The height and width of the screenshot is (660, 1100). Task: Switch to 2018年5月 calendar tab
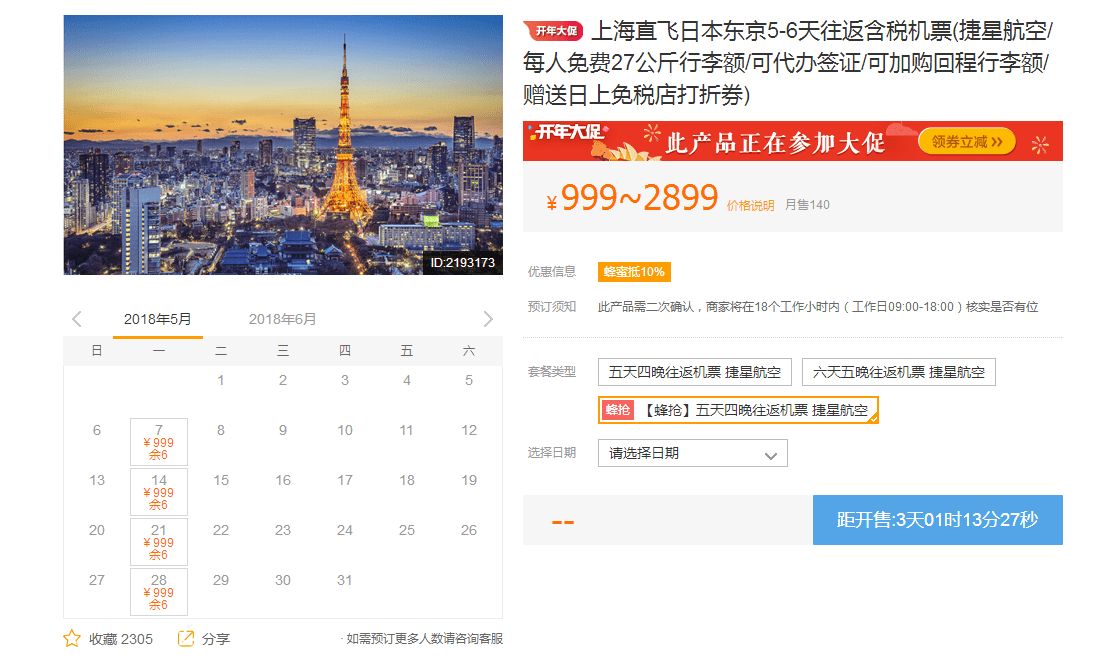[158, 319]
